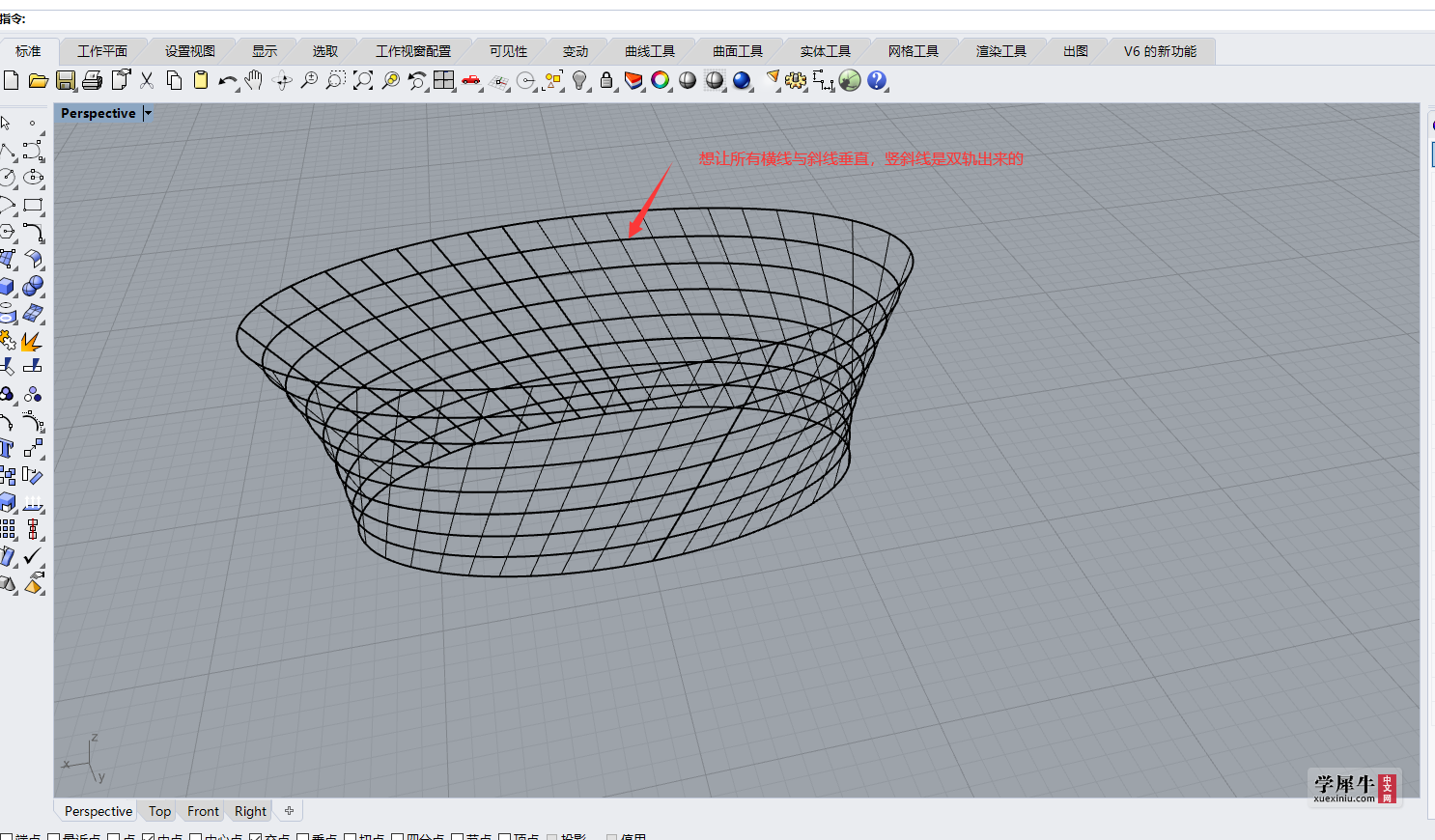This screenshot has width=1435, height=840.
Task: Open the color wheel Properties icon
Action: pyautogui.click(x=661, y=80)
